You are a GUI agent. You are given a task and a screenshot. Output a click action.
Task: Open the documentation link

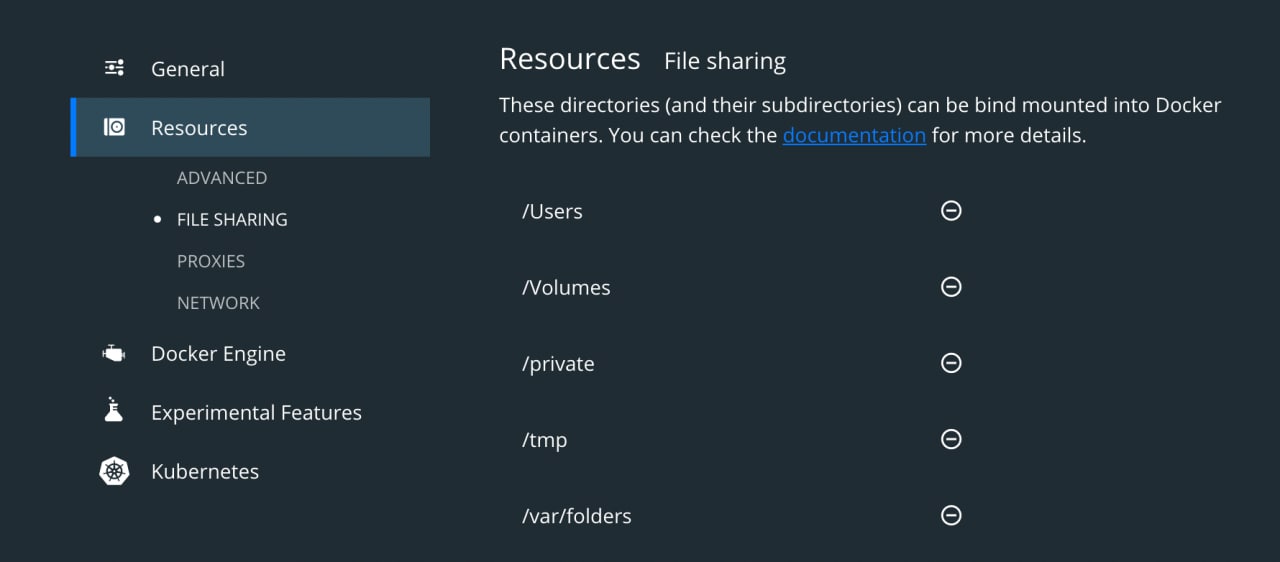(854, 135)
